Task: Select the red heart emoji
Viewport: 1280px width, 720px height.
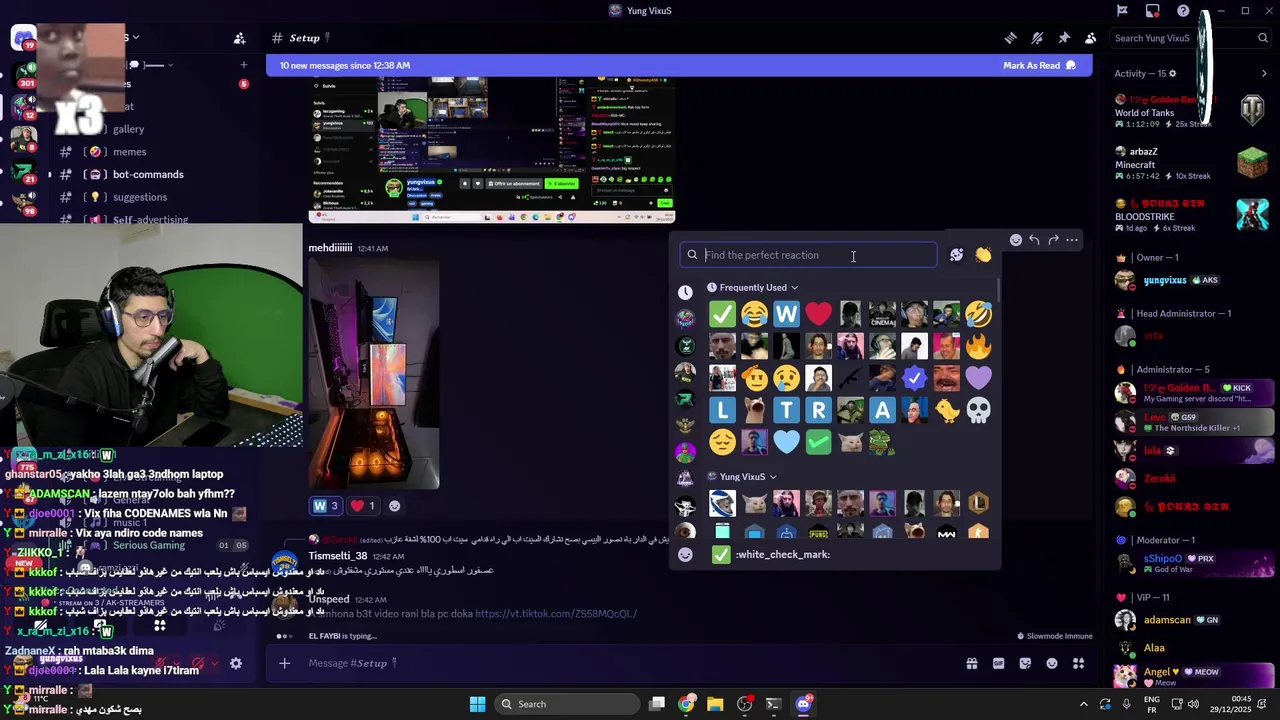Action: tap(818, 314)
